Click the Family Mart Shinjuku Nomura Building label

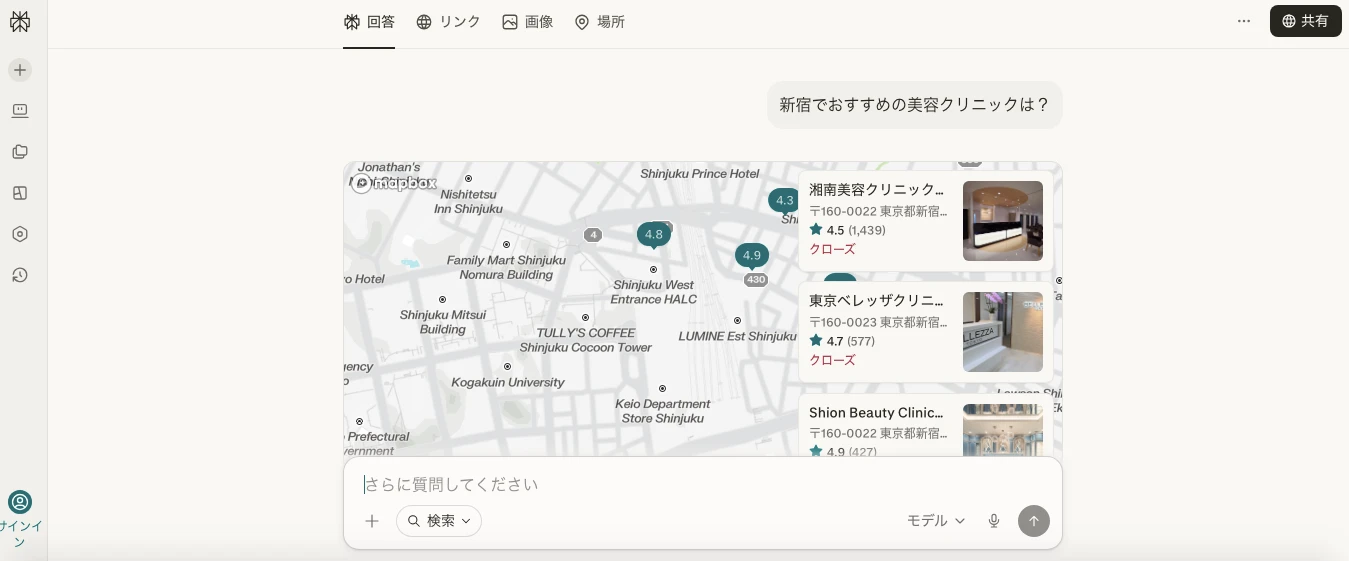click(506, 267)
